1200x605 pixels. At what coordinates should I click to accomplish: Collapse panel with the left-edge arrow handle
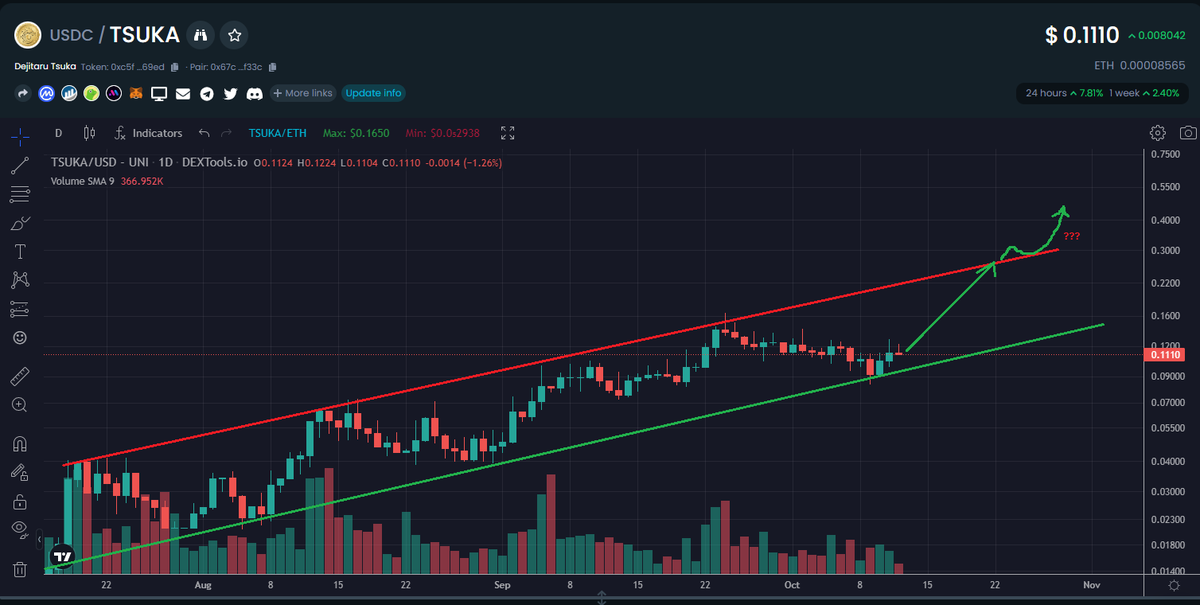click(41, 540)
